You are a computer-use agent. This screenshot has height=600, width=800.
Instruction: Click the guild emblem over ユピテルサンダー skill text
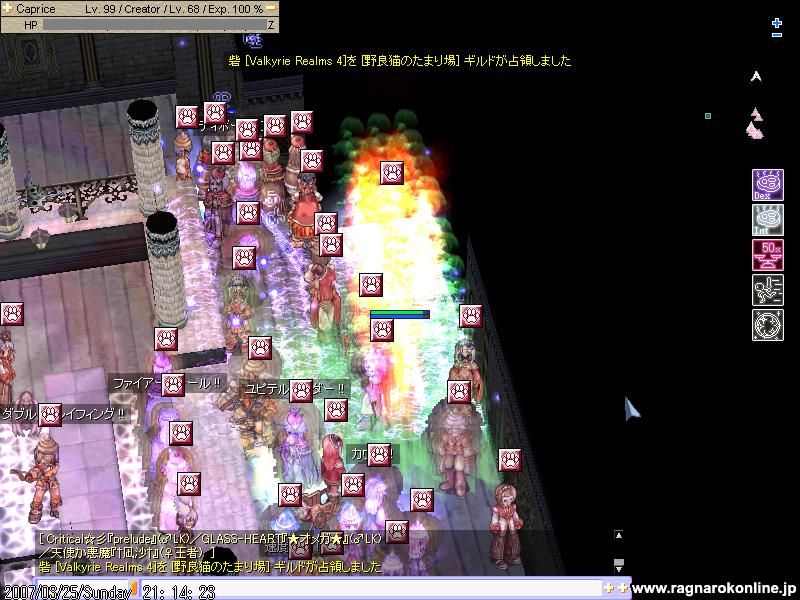pyautogui.click(x=301, y=391)
